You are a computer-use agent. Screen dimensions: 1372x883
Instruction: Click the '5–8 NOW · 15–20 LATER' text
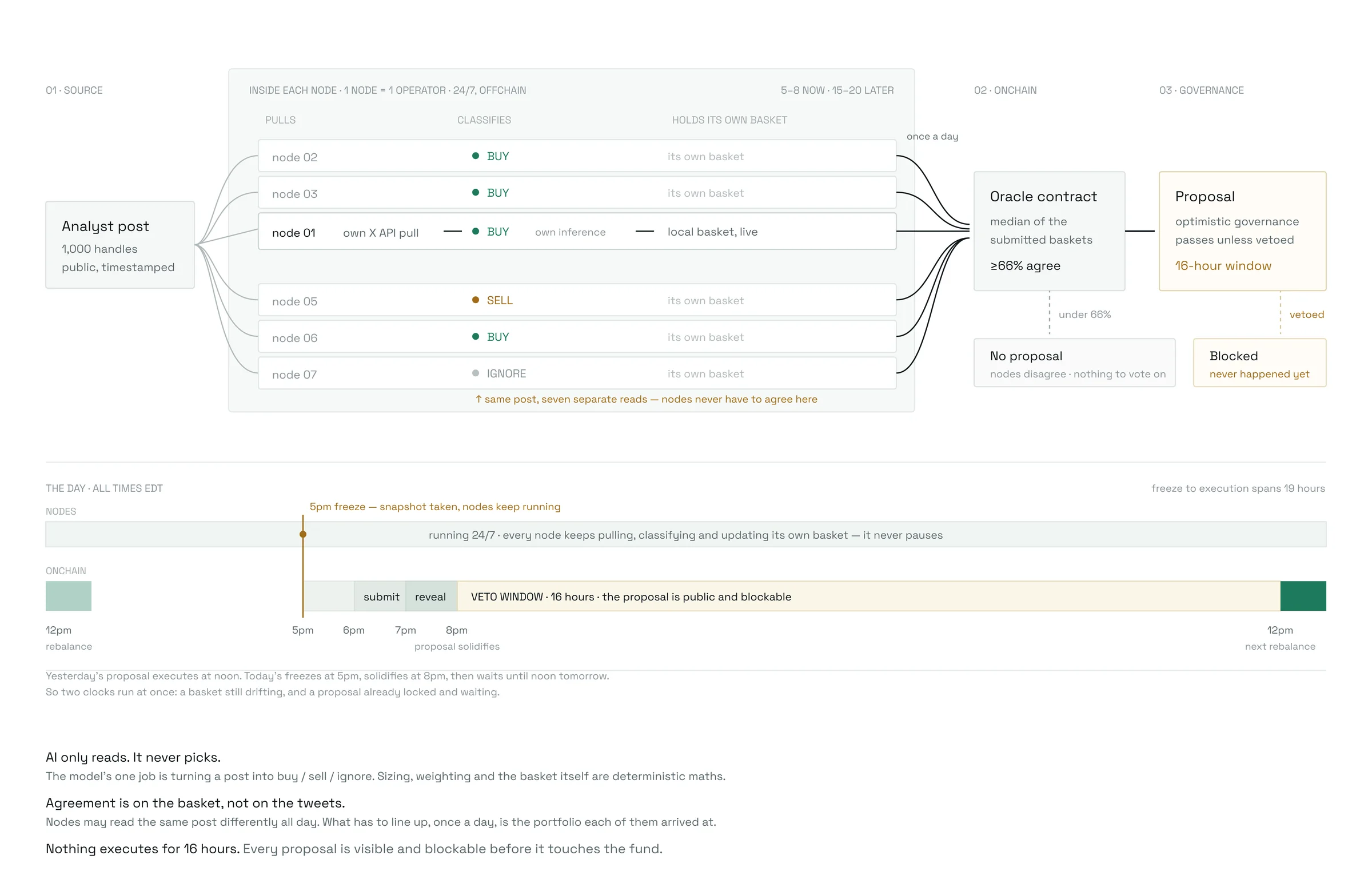(x=837, y=90)
